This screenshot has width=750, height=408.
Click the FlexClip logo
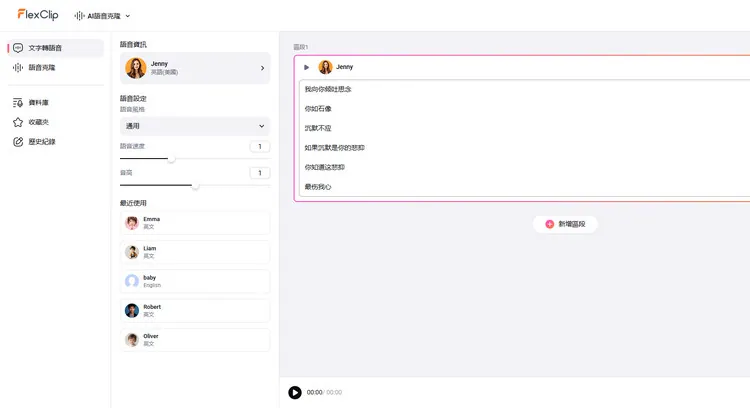(x=38, y=15)
